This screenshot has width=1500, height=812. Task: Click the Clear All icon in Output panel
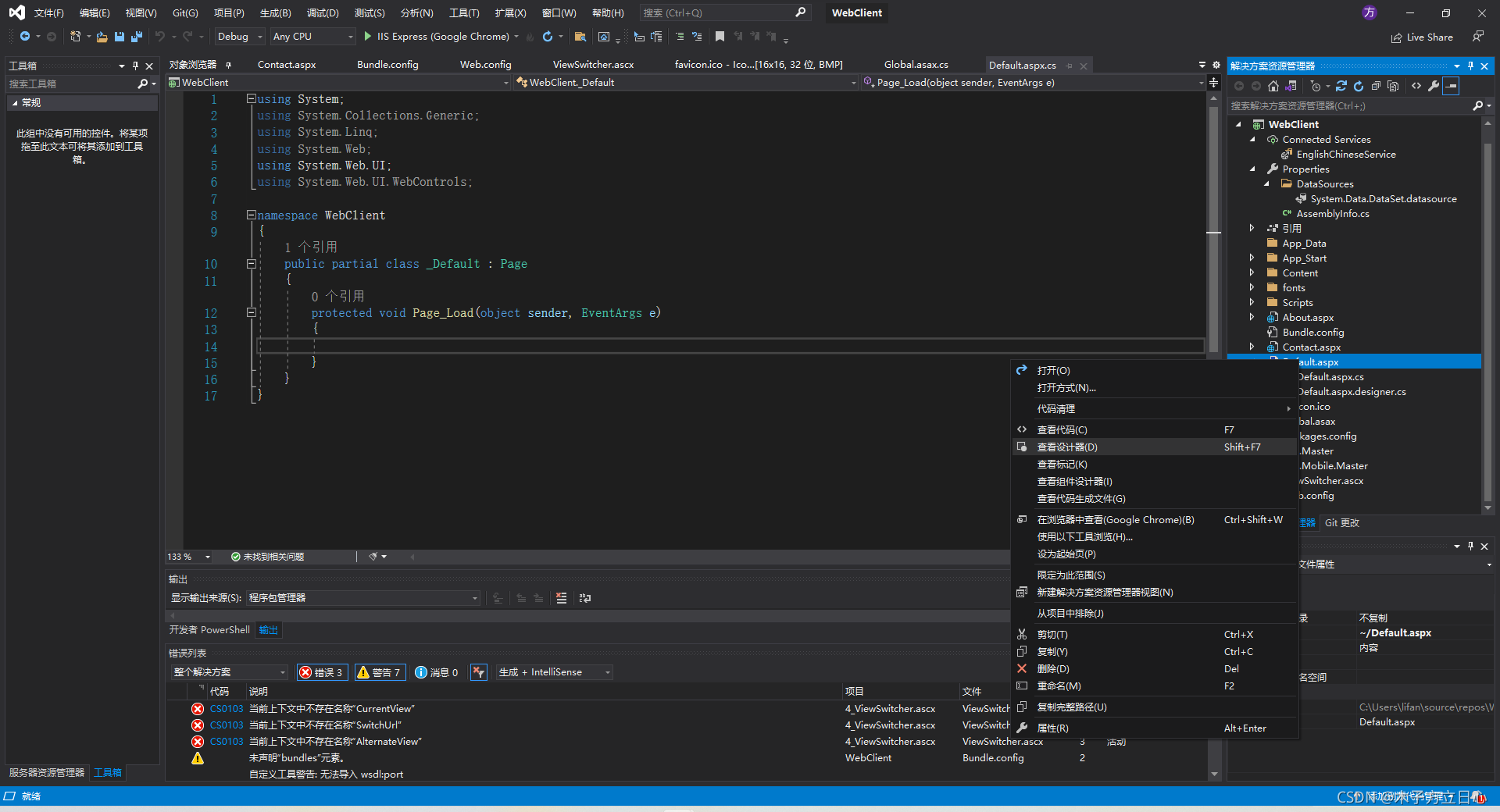click(561, 598)
